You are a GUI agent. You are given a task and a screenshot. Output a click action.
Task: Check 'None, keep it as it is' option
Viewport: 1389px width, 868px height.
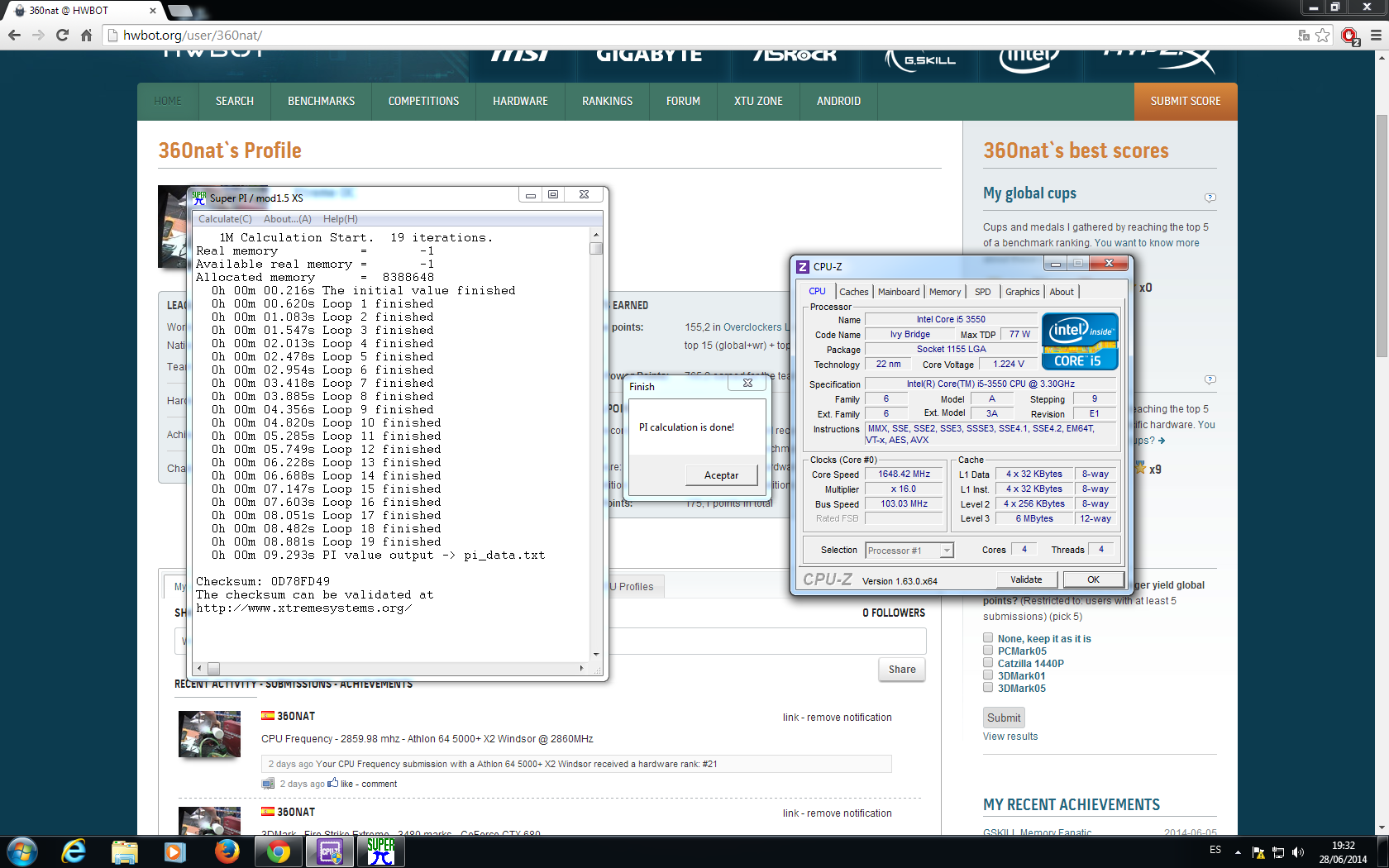[x=988, y=637]
